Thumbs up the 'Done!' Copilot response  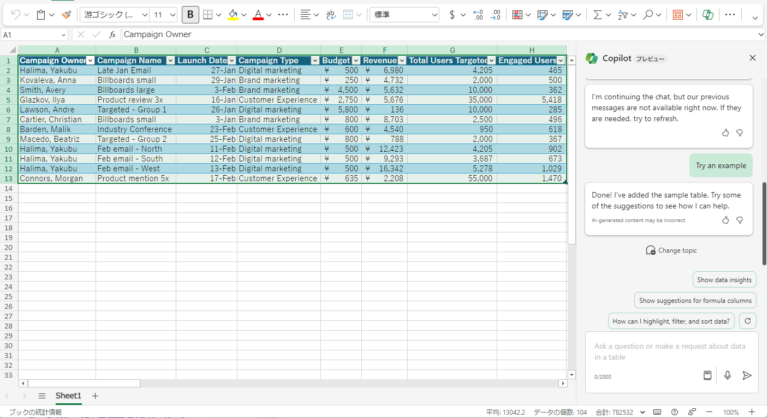coord(725,226)
